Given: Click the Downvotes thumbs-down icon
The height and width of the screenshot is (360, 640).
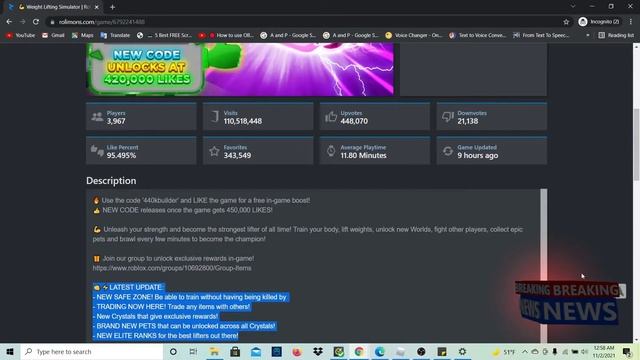Looking at the screenshot, I should tap(448, 117).
